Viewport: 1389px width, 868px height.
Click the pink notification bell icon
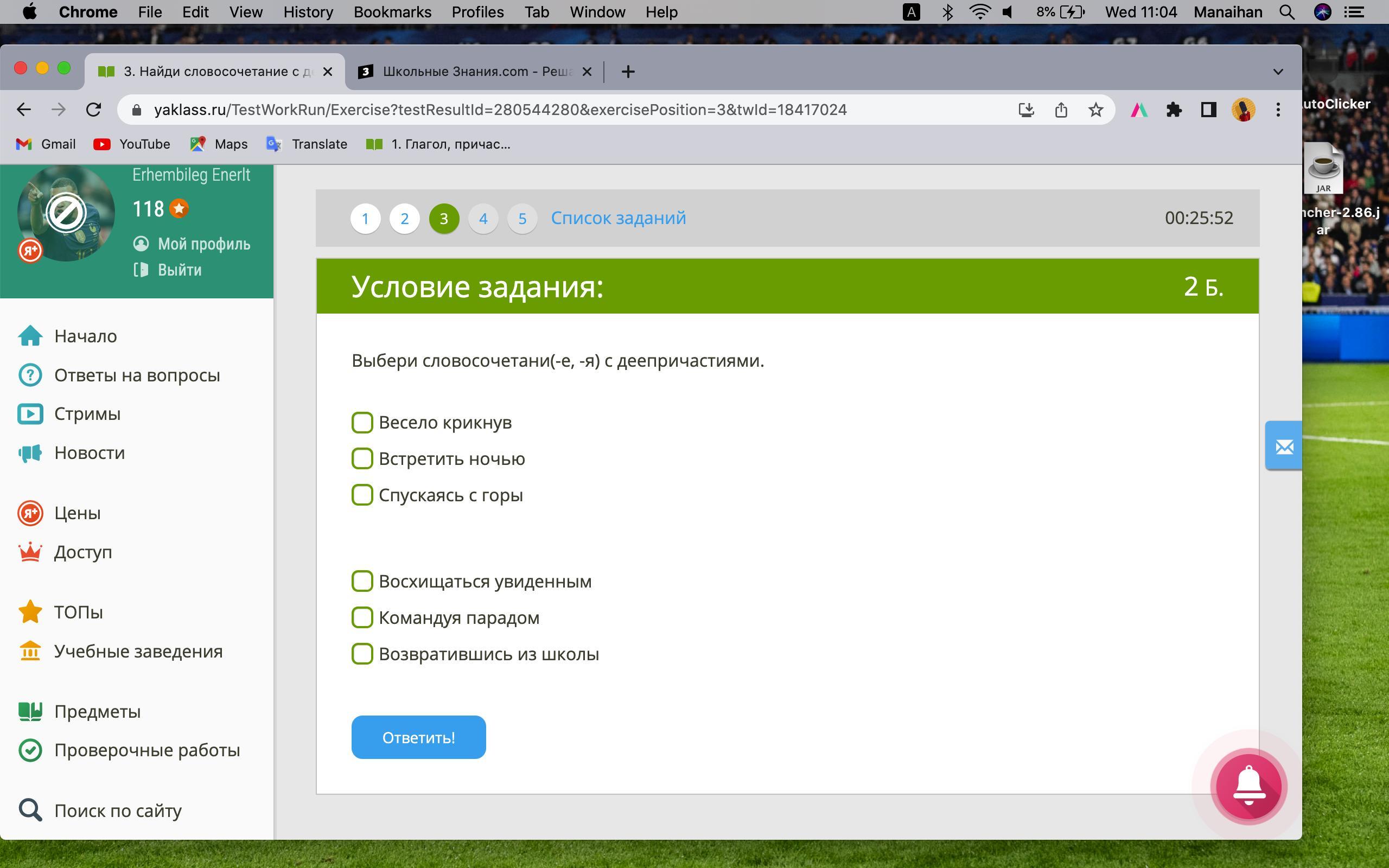click(x=1248, y=786)
